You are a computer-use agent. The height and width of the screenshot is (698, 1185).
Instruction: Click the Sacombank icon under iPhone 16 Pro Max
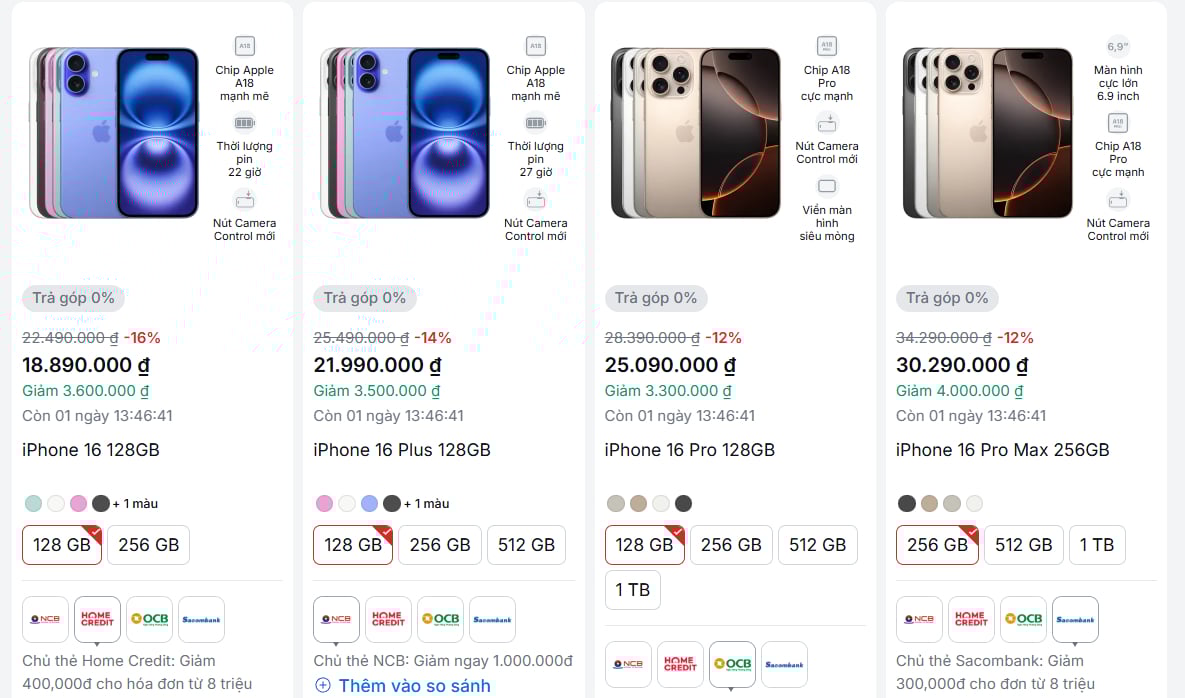pos(1075,619)
